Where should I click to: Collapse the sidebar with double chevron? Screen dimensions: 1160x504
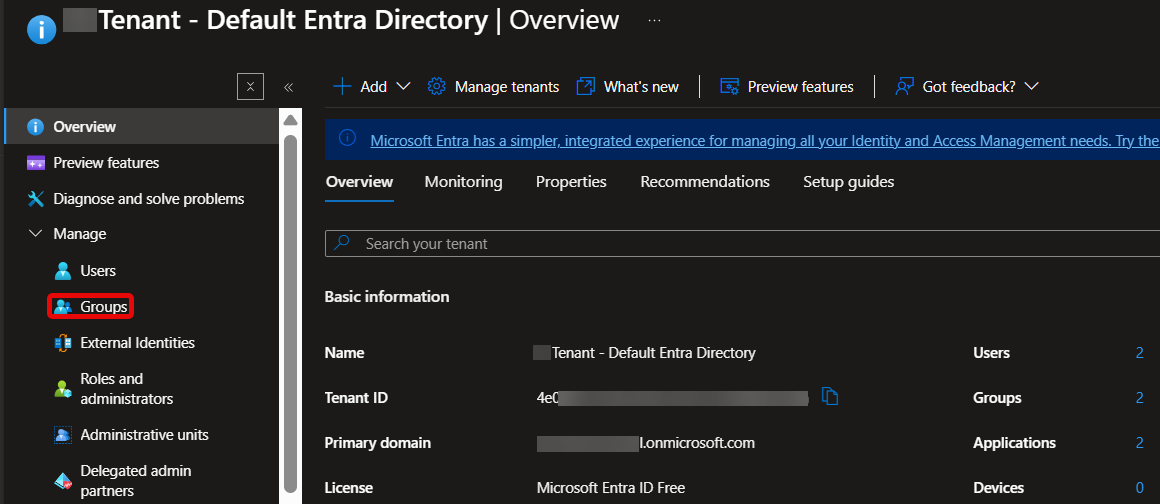(289, 87)
